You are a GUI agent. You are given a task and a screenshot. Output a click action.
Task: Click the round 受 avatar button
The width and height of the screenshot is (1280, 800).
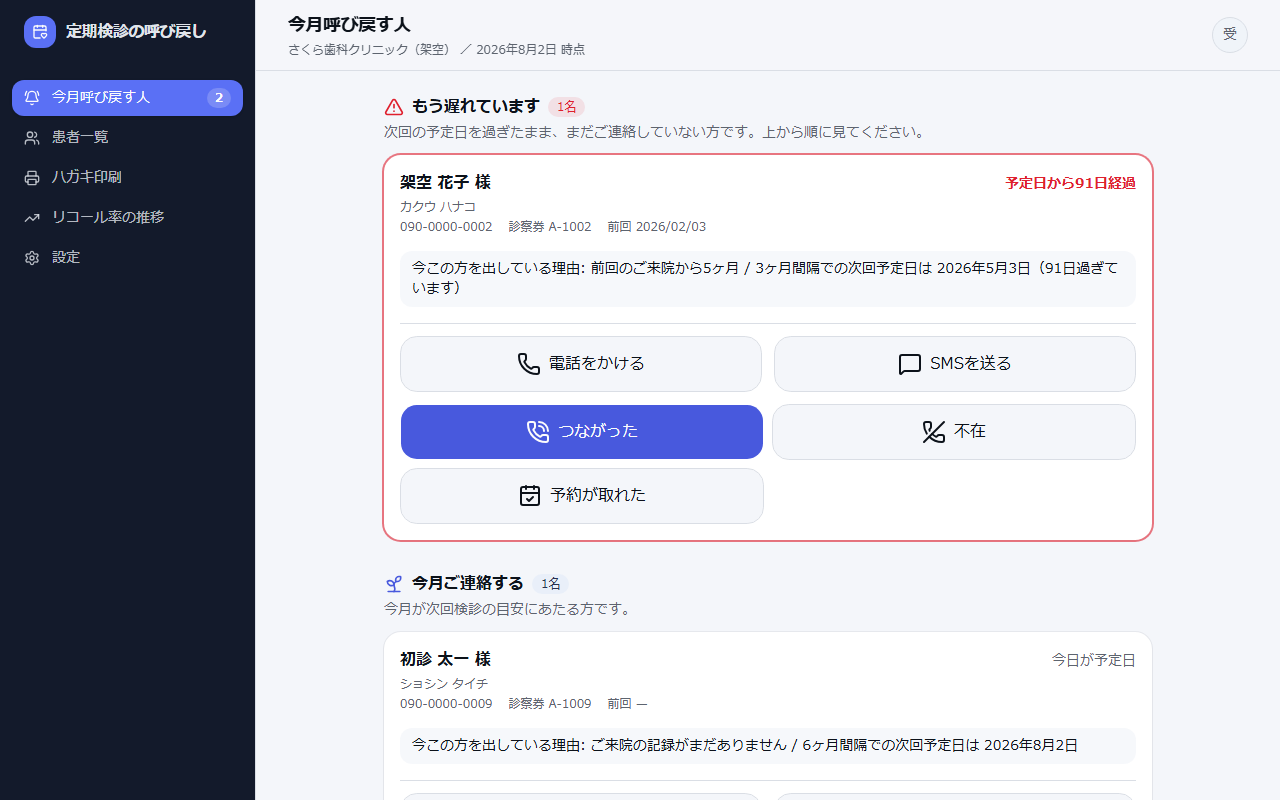pos(1230,35)
